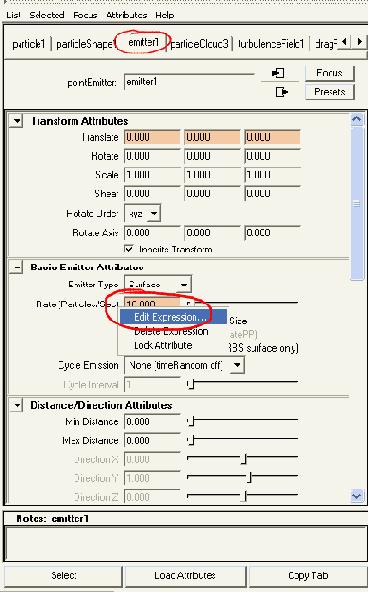This screenshot has height=592, width=368.
Task: Click the scrollbar up arrow
Action: pos(357,119)
